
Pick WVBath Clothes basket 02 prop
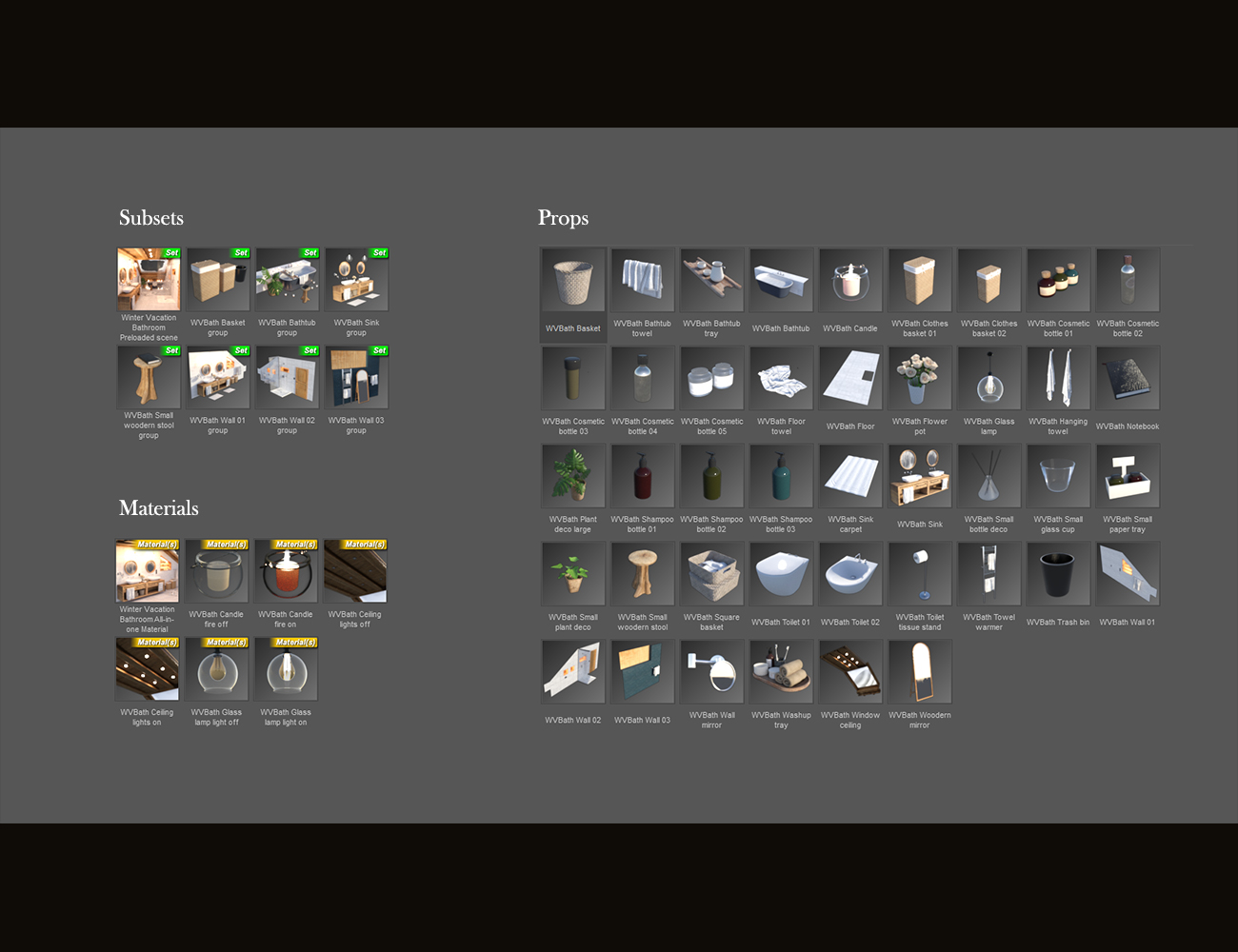tap(989, 280)
